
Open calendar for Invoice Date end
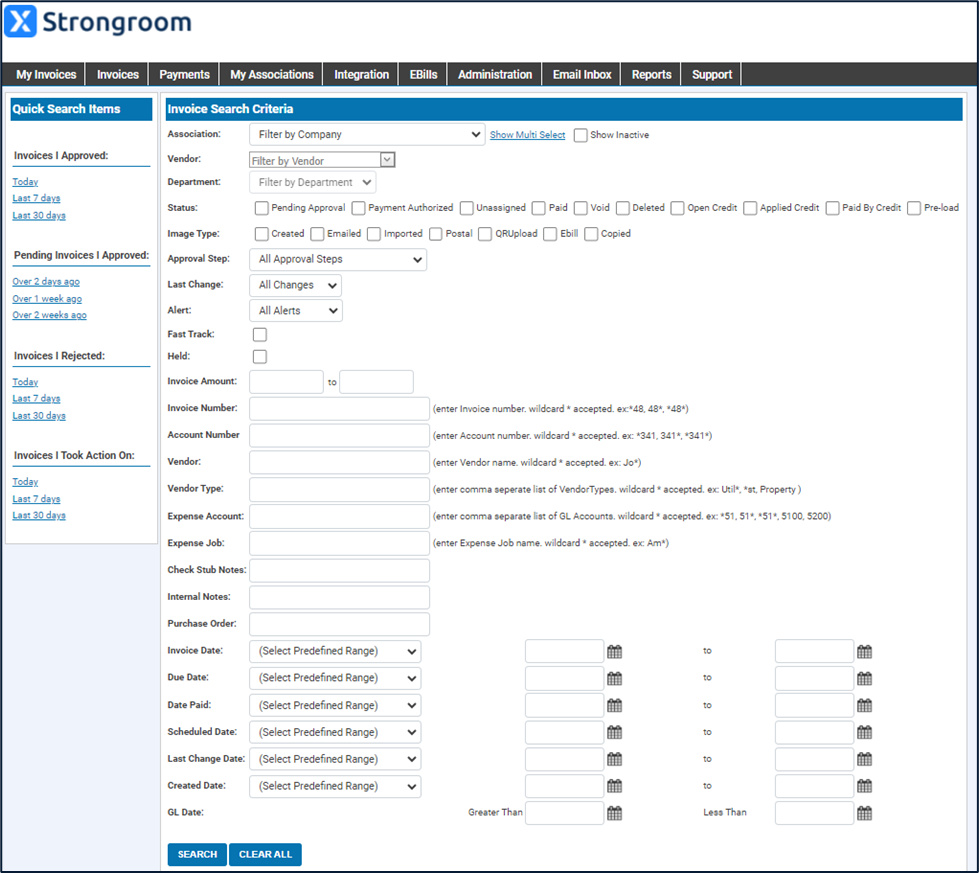[864, 651]
